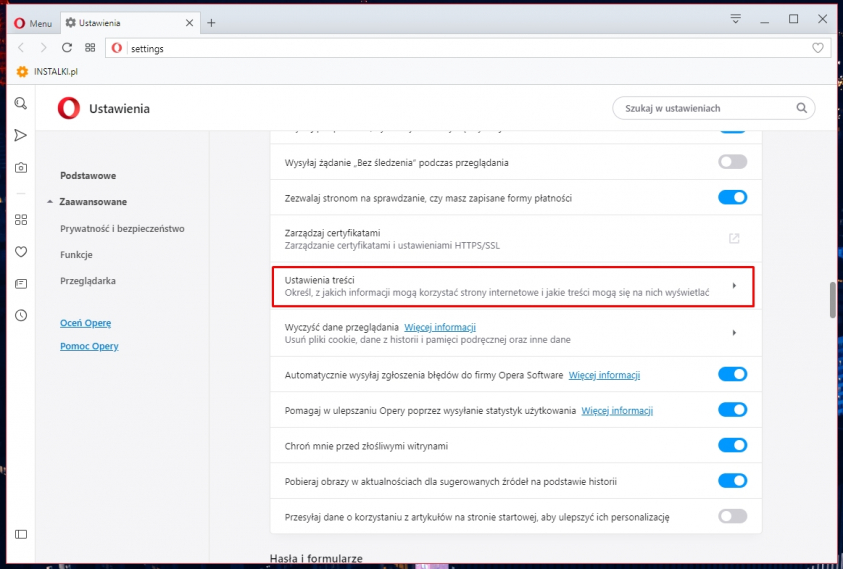The height and width of the screenshot is (569, 843).
Task: Click the "Szukaj w ustawieniach" search field
Action: (705, 108)
